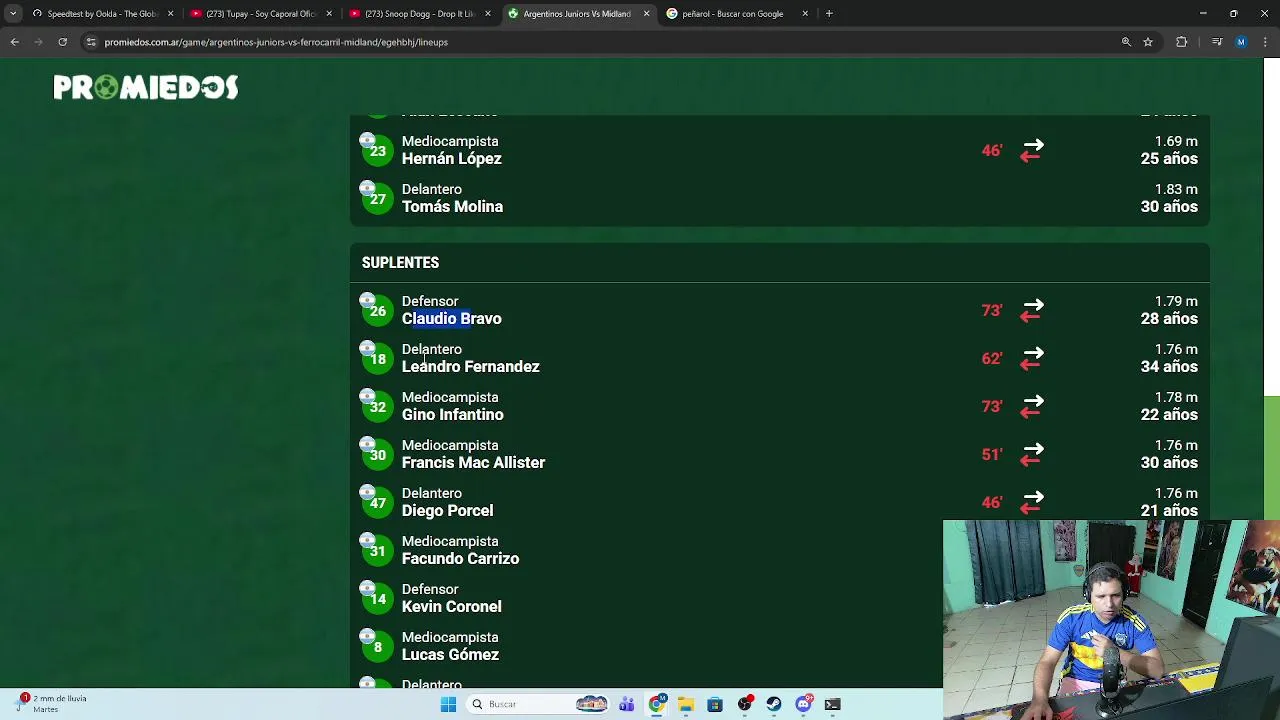Open OBS Studio from the taskbar
The width and height of the screenshot is (1280, 720).
click(x=745, y=704)
